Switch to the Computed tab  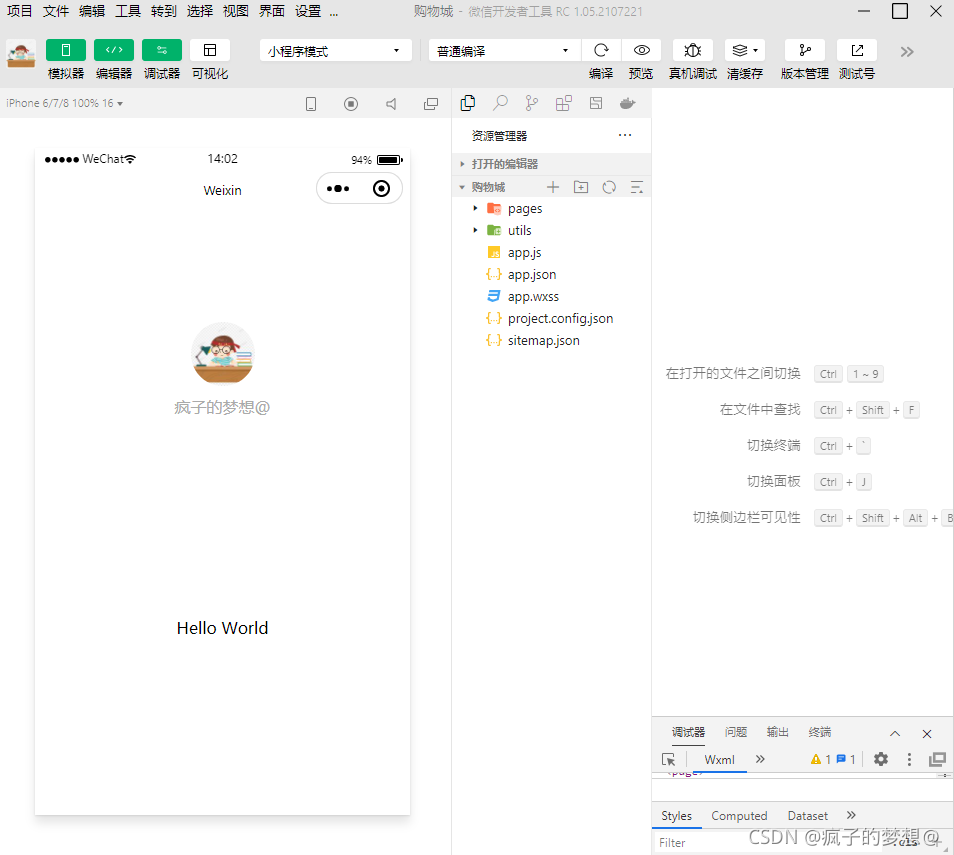(739, 815)
